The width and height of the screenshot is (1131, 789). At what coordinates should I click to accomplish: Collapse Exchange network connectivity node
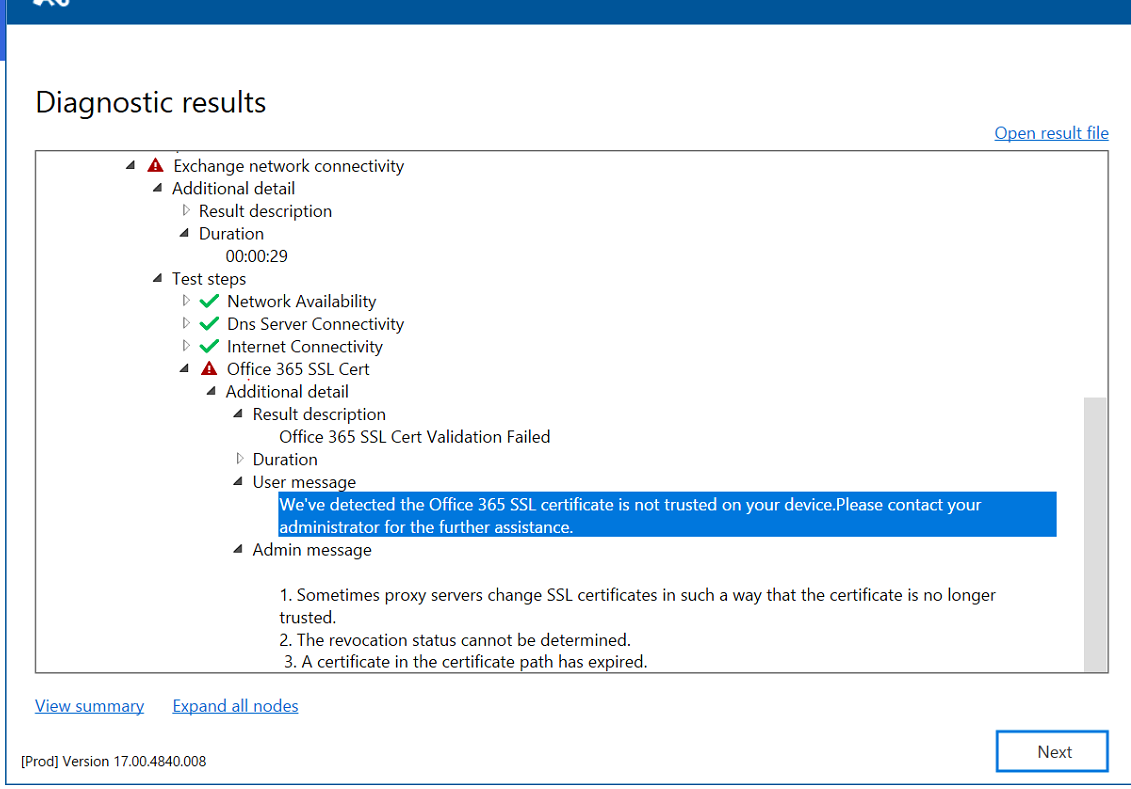pos(131,166)
